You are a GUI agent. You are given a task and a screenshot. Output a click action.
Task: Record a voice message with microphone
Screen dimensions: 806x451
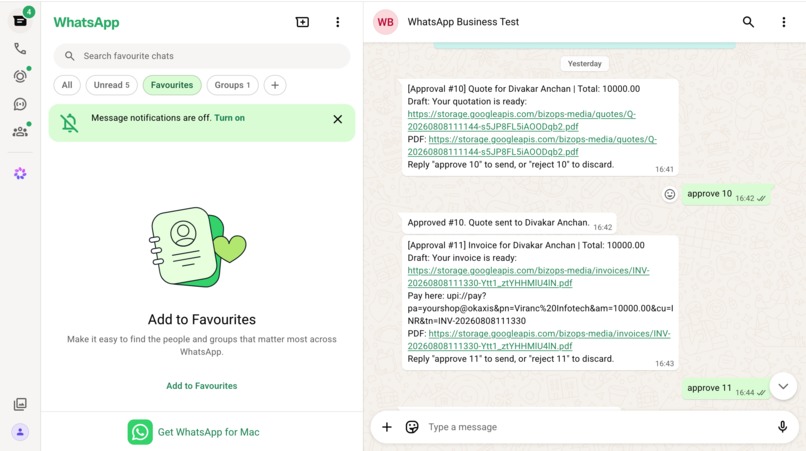point(782,427)
